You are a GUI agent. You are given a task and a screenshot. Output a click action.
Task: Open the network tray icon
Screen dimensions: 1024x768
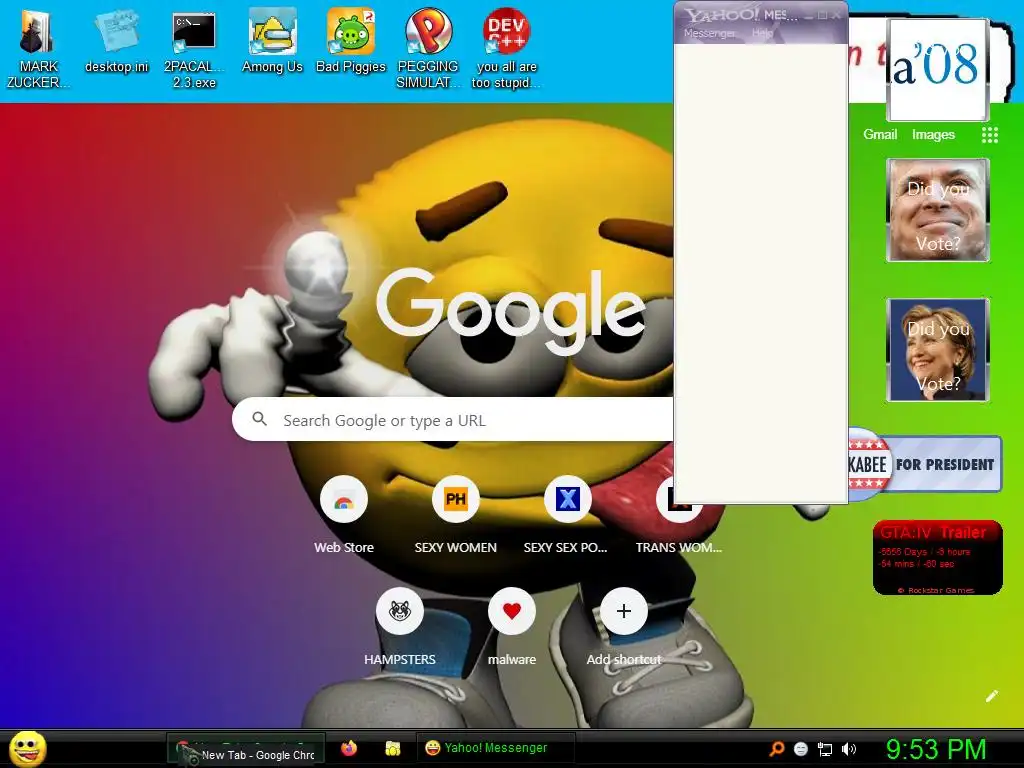pyautogui.click(x=825, y=749)
